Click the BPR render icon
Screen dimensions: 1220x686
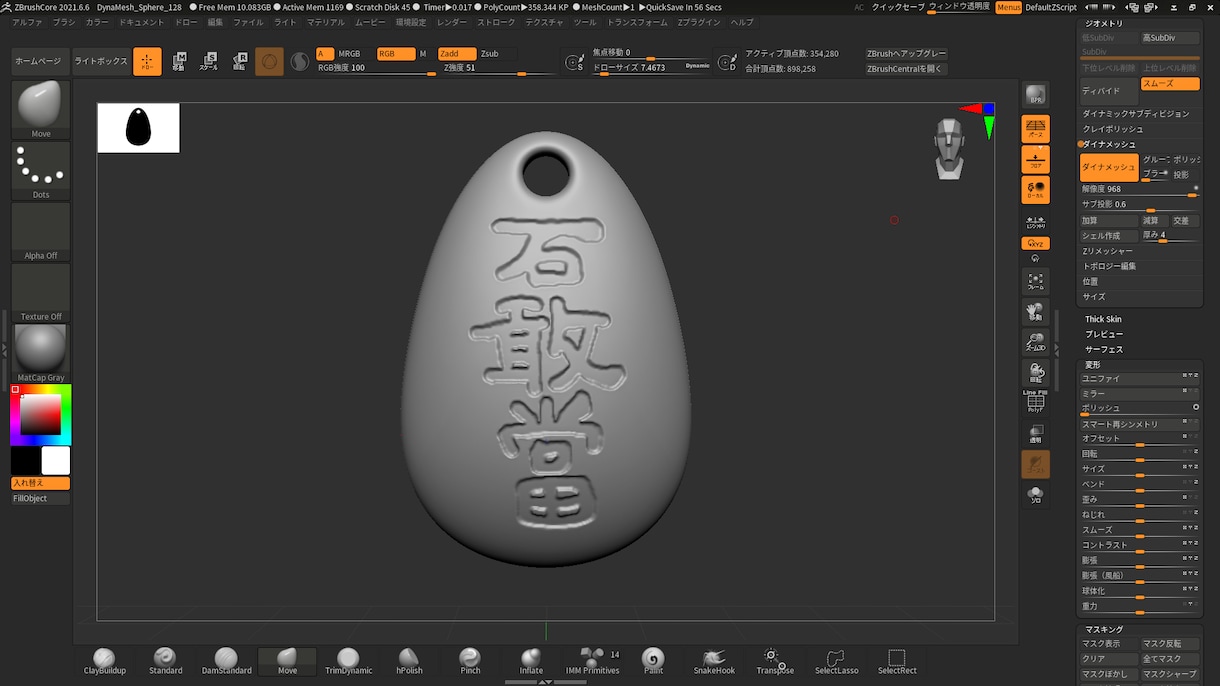click(1035, 96)
